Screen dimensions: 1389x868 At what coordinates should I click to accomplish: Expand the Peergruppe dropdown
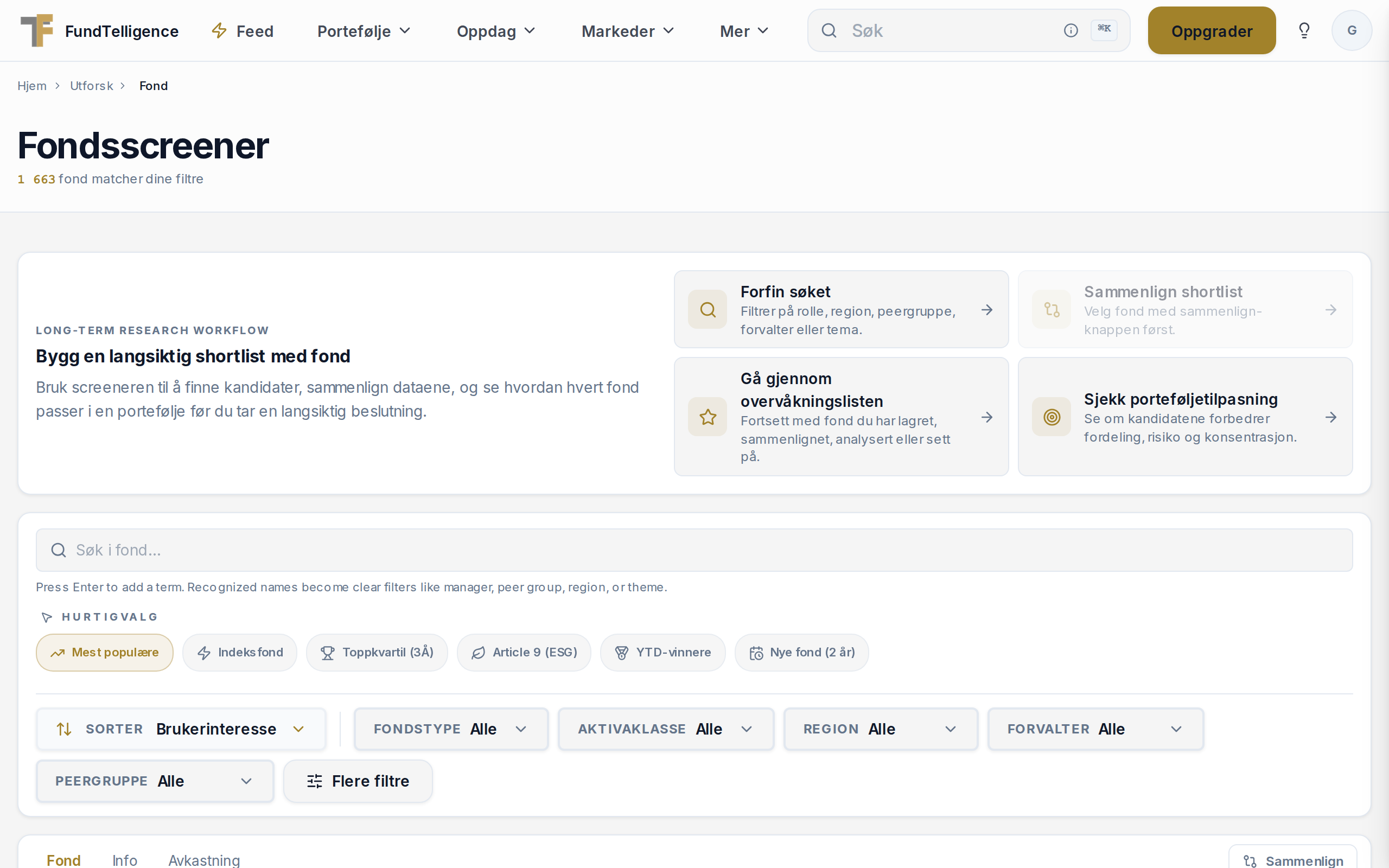[155, 781]
